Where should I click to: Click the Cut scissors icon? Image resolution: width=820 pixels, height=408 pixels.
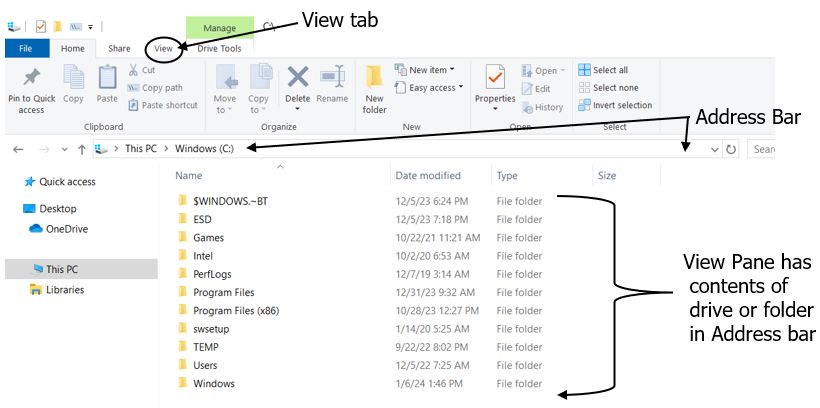coord(134,70)
